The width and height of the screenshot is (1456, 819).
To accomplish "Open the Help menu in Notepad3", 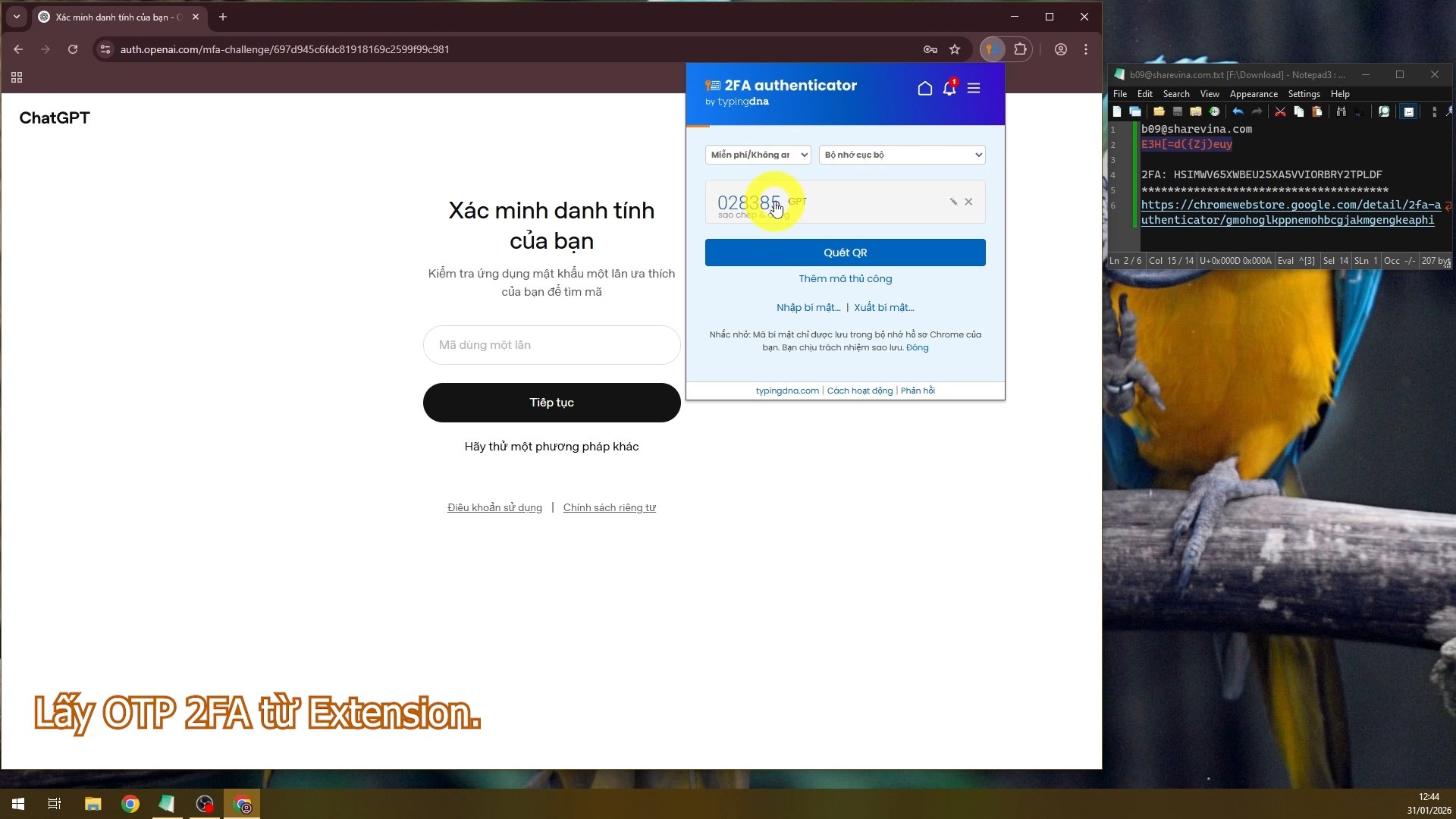I will pos(1340,94).
